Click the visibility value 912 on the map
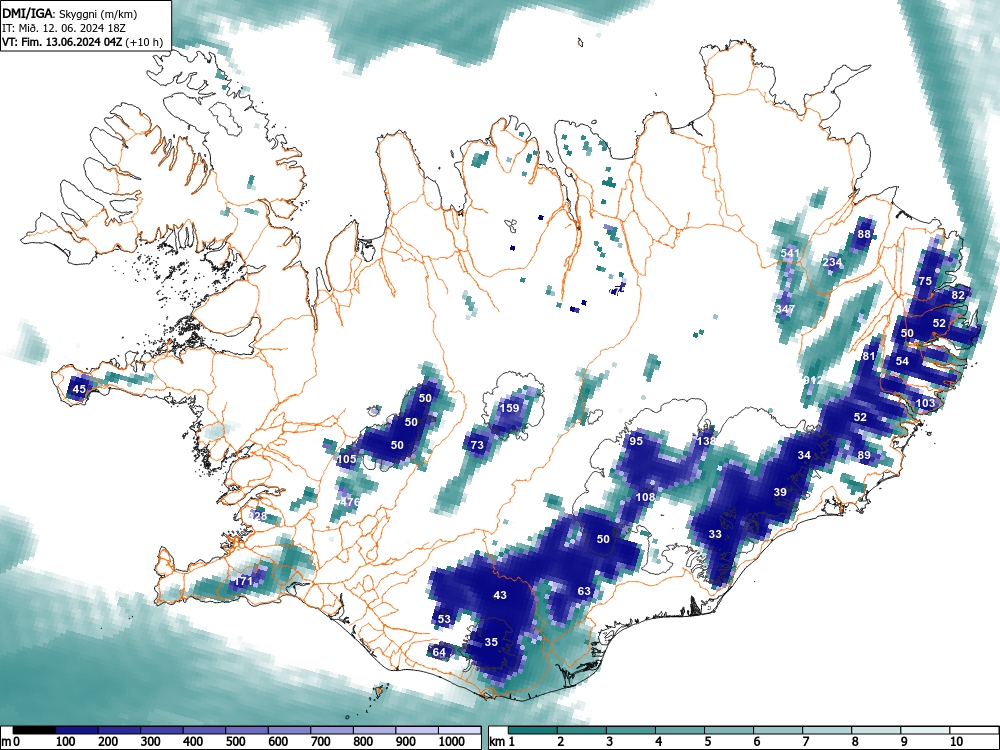Image resolution: width=1000 pixels, height=750 pixels. coord(813,380)
